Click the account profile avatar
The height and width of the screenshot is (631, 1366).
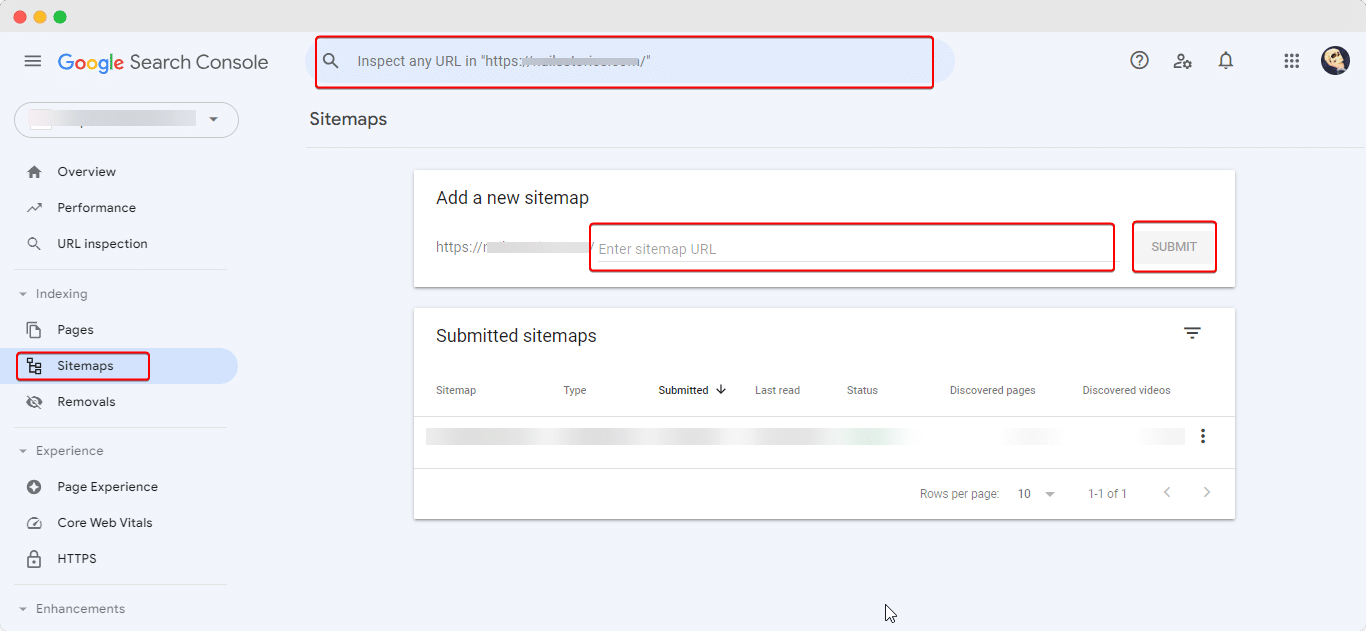tap(1335, 61)
